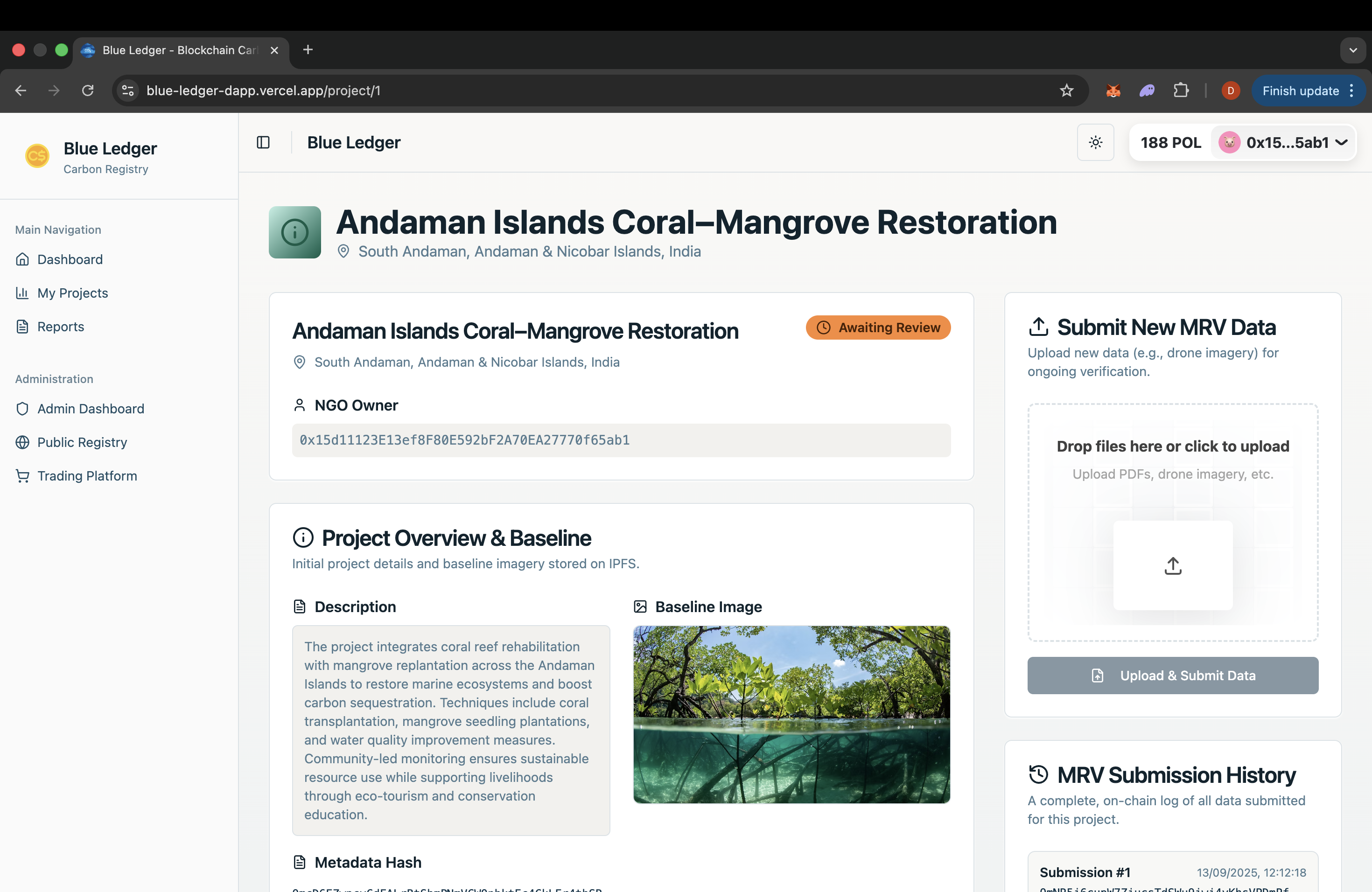Click the Trading Platform cart icon

[22, 476]
